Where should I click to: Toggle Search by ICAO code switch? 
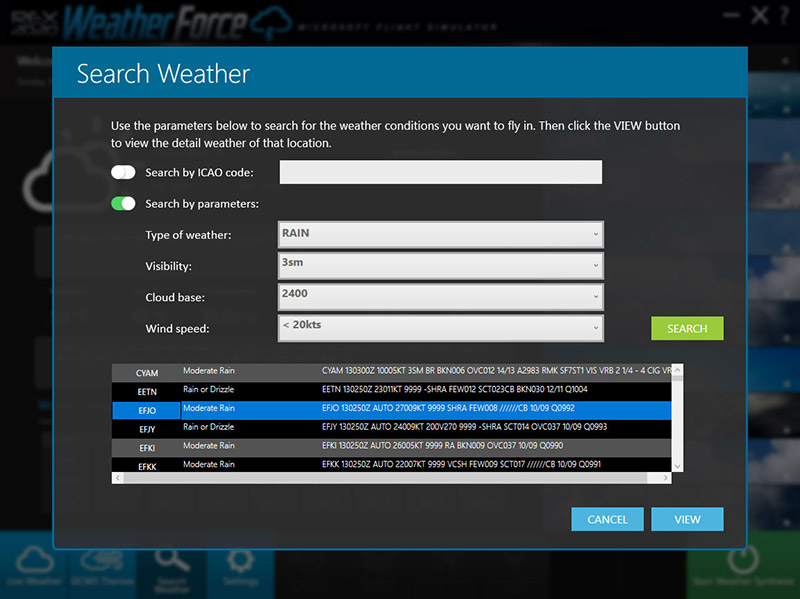point(123,172)
